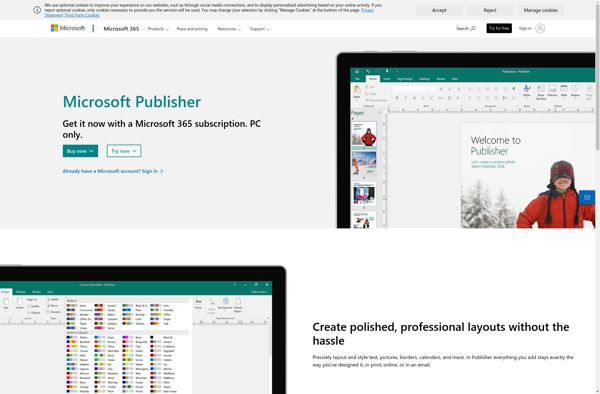The image size is (600, 394).
Task: Open the Privacy Statement link
Action: [x=367, y=10]
